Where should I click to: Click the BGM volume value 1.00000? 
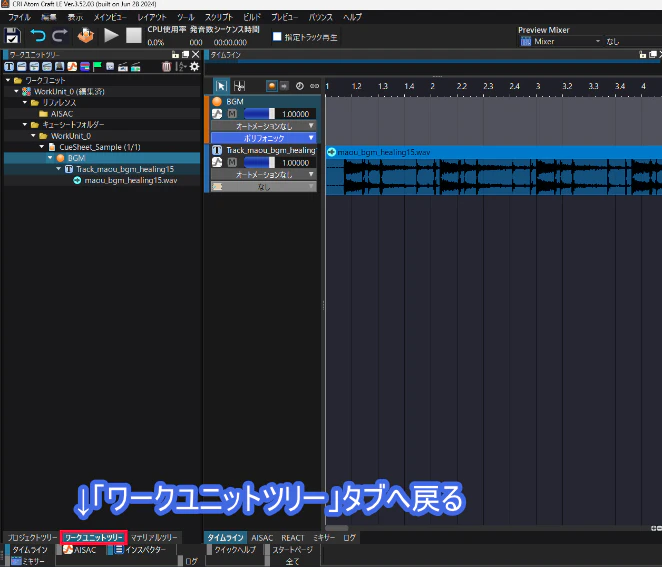pyautogui.click(x=296, y=114)
